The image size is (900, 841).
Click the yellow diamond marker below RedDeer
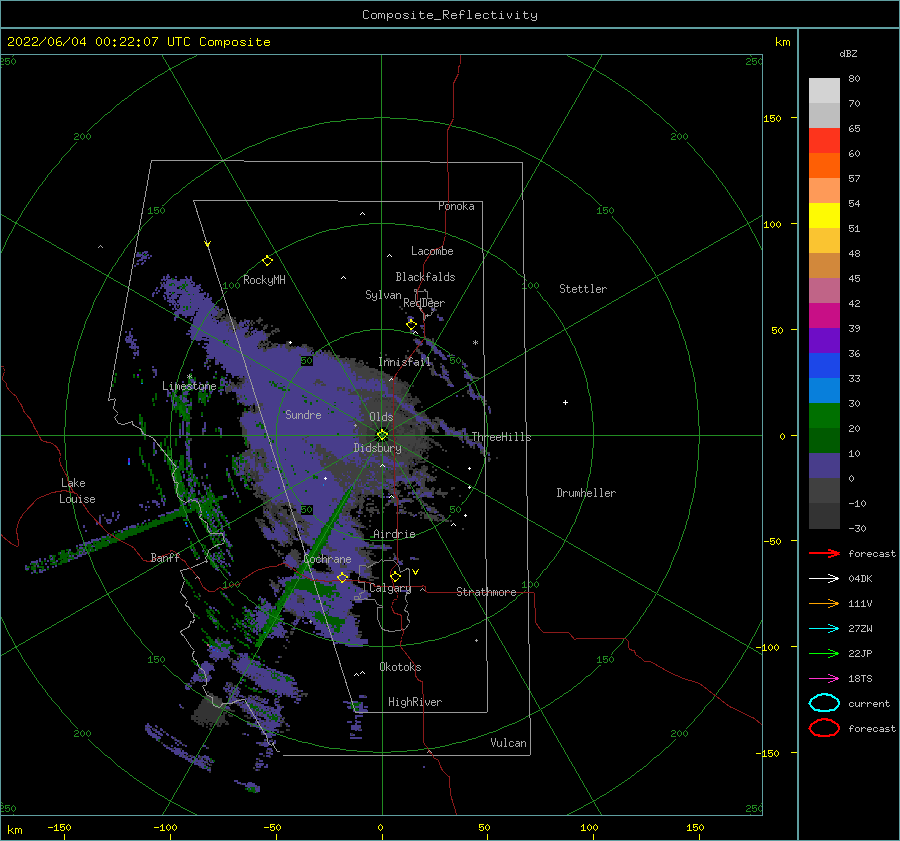[x=412, y=325]
